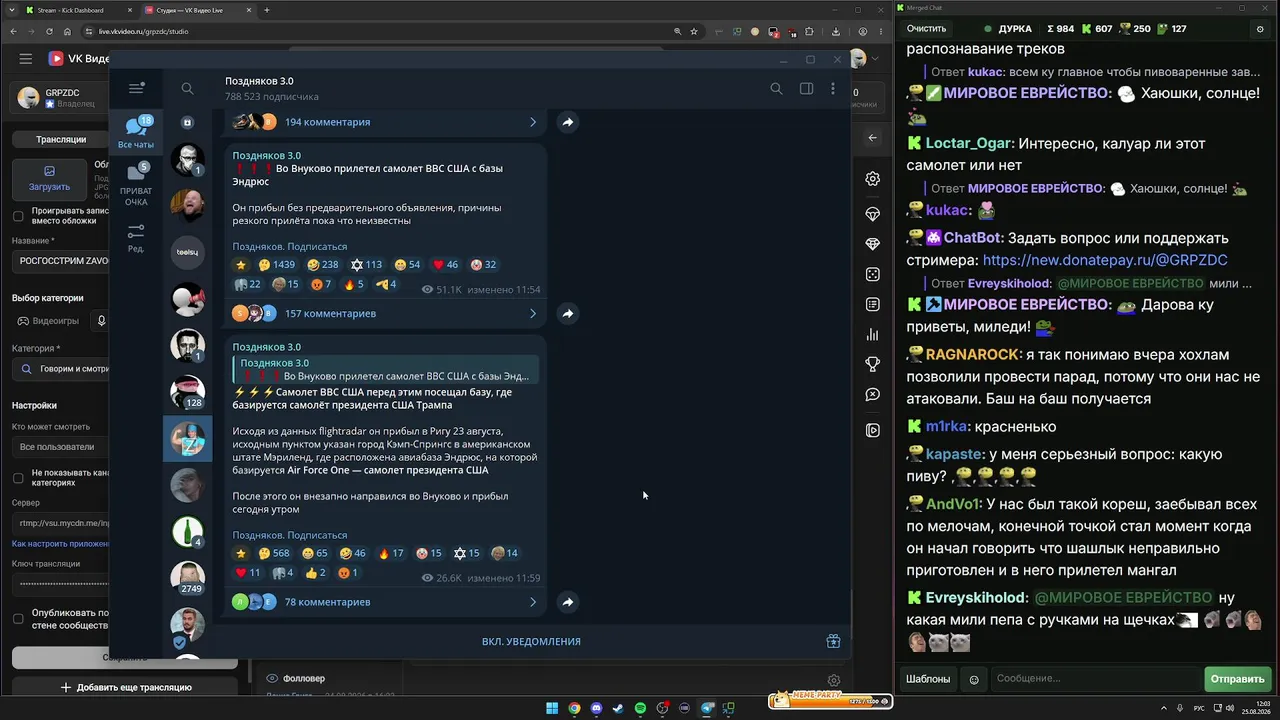Screen dimensions: 1280x720
Task: Click the parachute icon in VK sidebar
Action: tap(873, 215)
